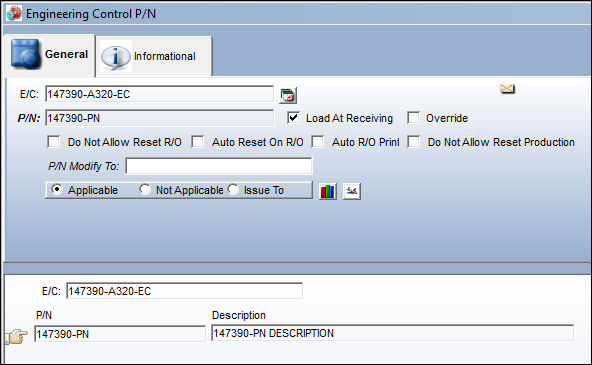Click the Description column header
592x365 pixels.
239,315
